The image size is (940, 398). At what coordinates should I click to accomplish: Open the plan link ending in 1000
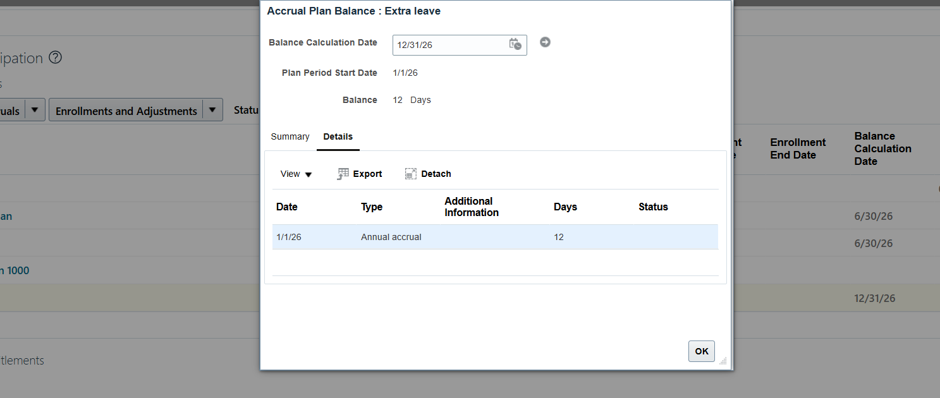click(14, 270)
